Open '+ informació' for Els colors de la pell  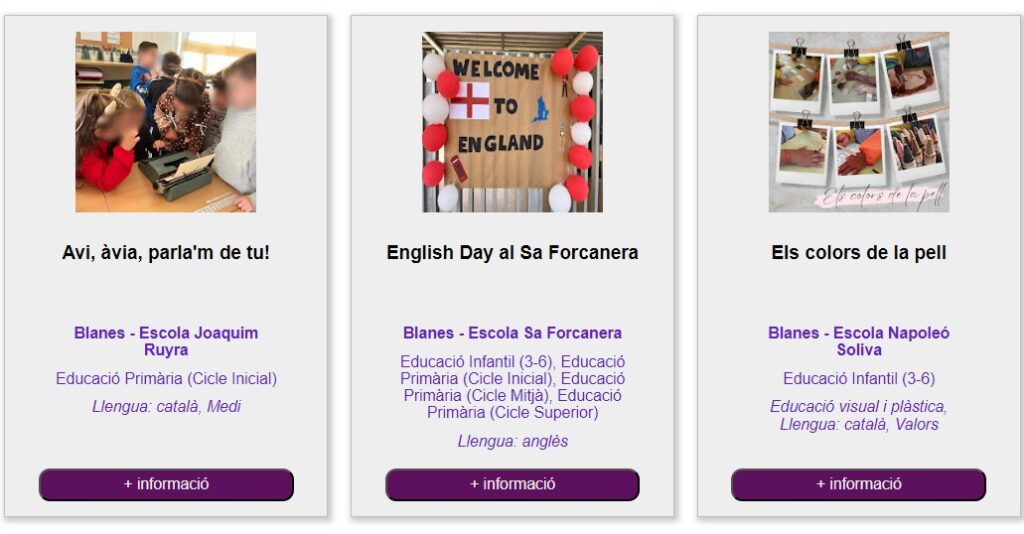click(858, 484)
